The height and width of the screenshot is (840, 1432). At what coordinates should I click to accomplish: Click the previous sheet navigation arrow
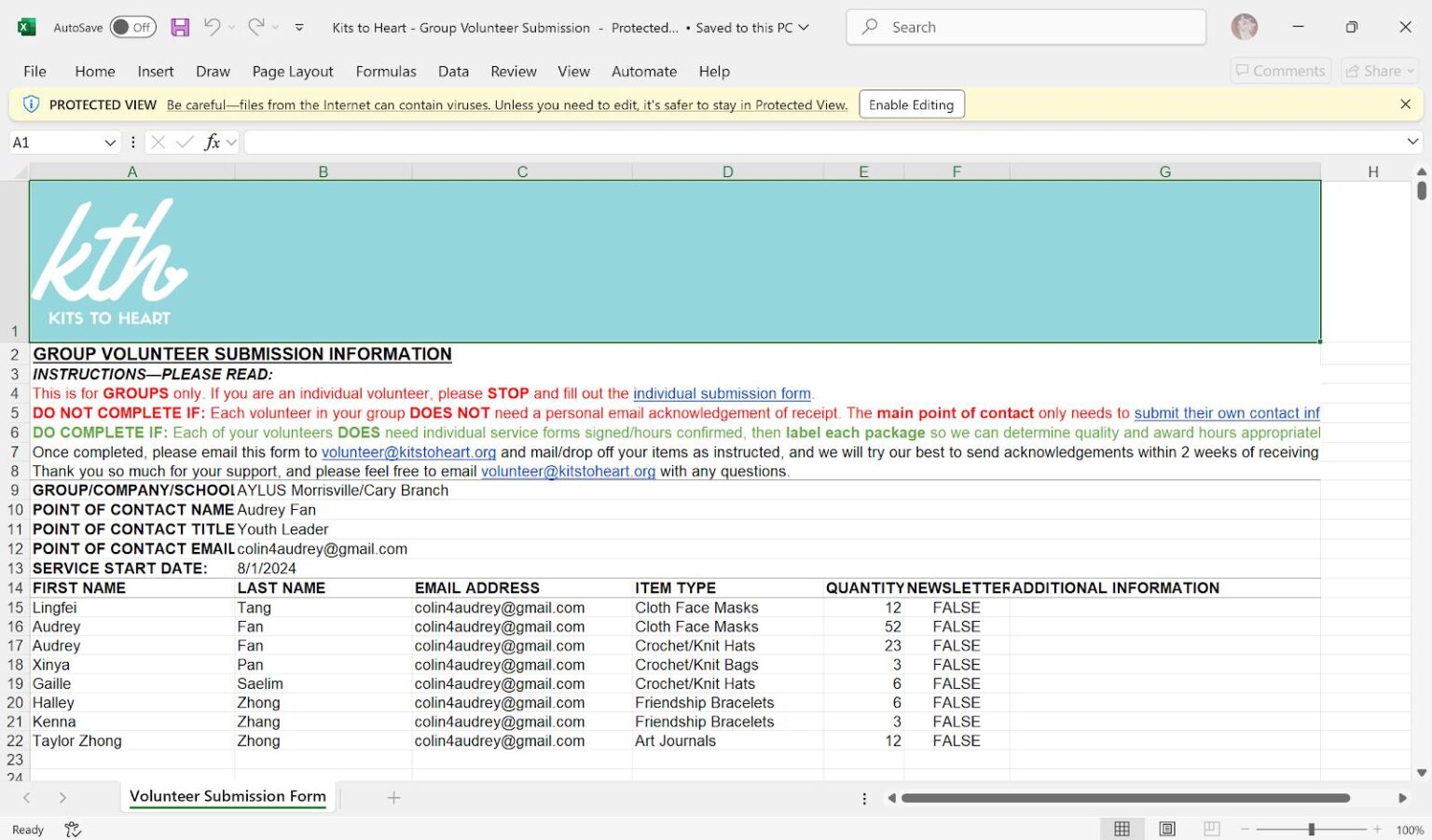[x=27, y=797]
